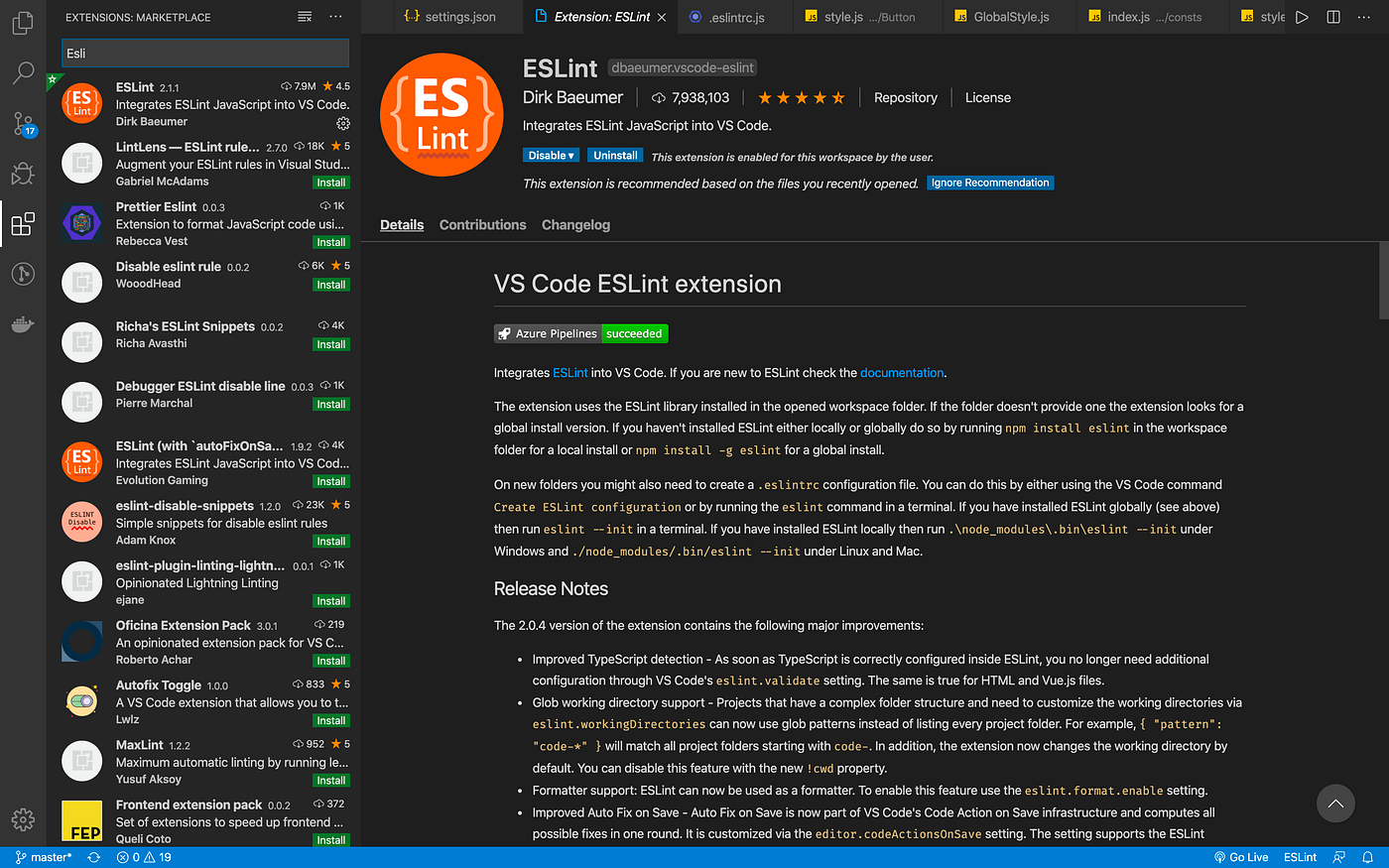Switch to the Contributions tab
Screen dimensions: 1389x868
coord(483,225)
